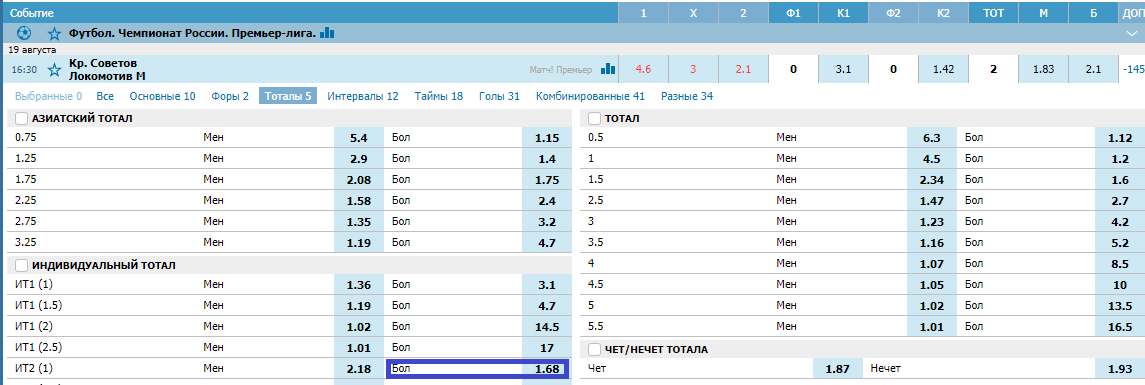Switch to the Основные 10 tab
This screenshot has height=385, width=1145.
click(162, 96)
